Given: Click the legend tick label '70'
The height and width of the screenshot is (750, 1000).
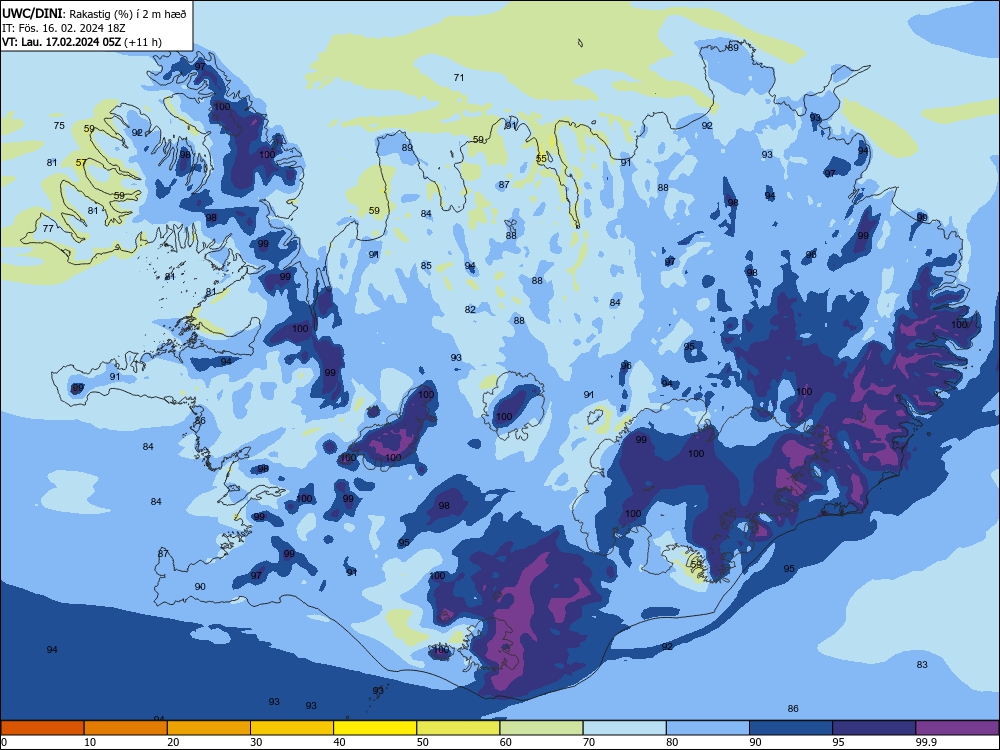Looking at the screenshot, I should tap(589, 742).
